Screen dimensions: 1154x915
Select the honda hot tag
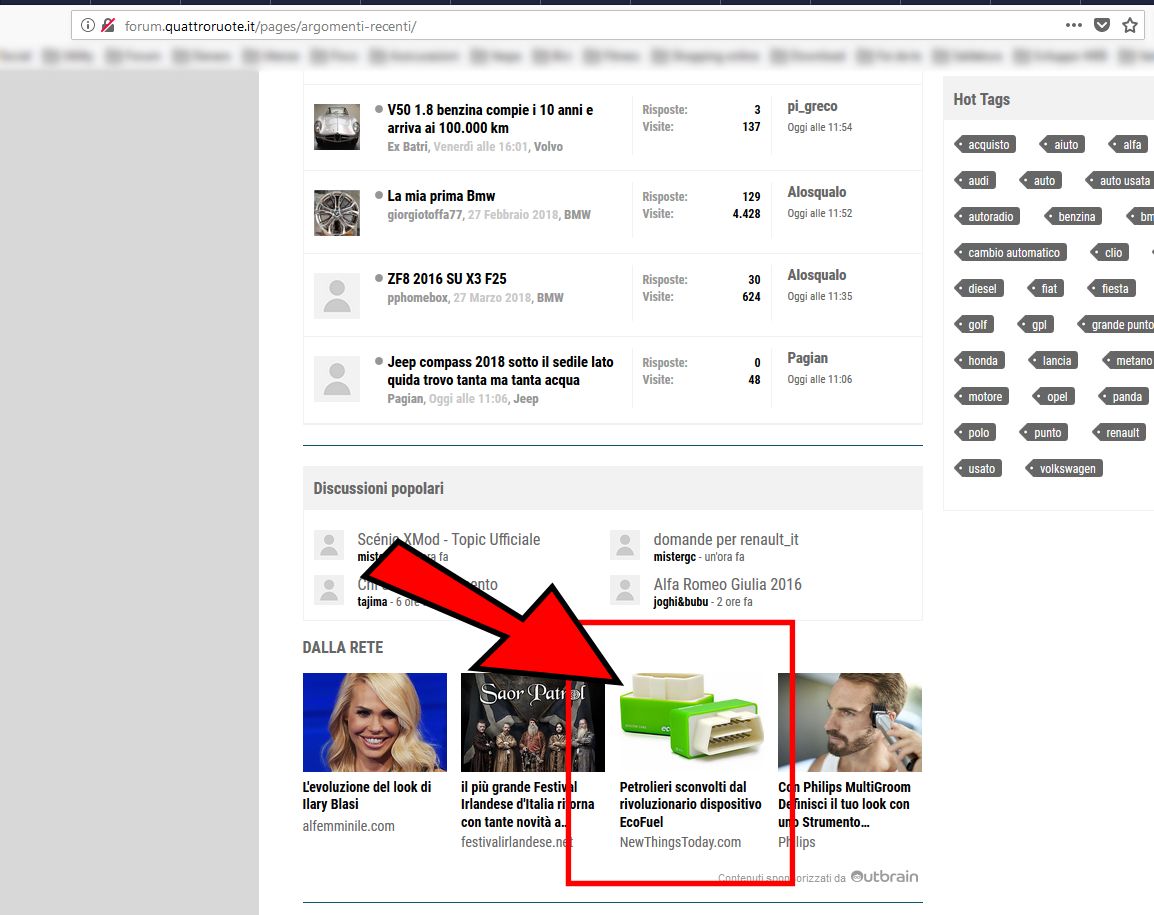(980, 361)
